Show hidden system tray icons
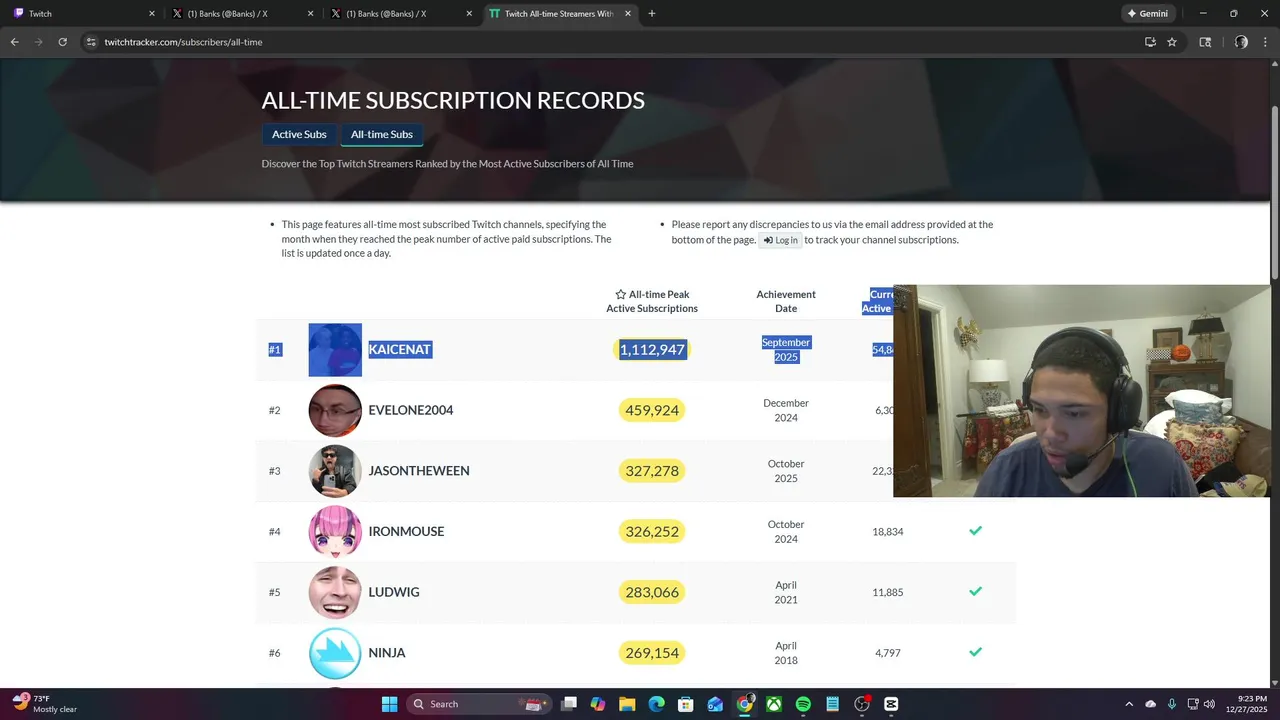Image resolution: width=1280 pixels, height=720 pixels. (x=1129, y=704)
